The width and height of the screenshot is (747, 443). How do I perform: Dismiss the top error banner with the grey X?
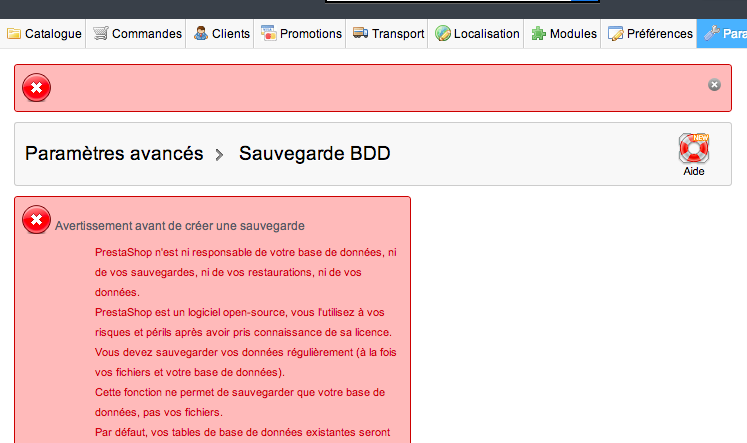pos(714,85)
